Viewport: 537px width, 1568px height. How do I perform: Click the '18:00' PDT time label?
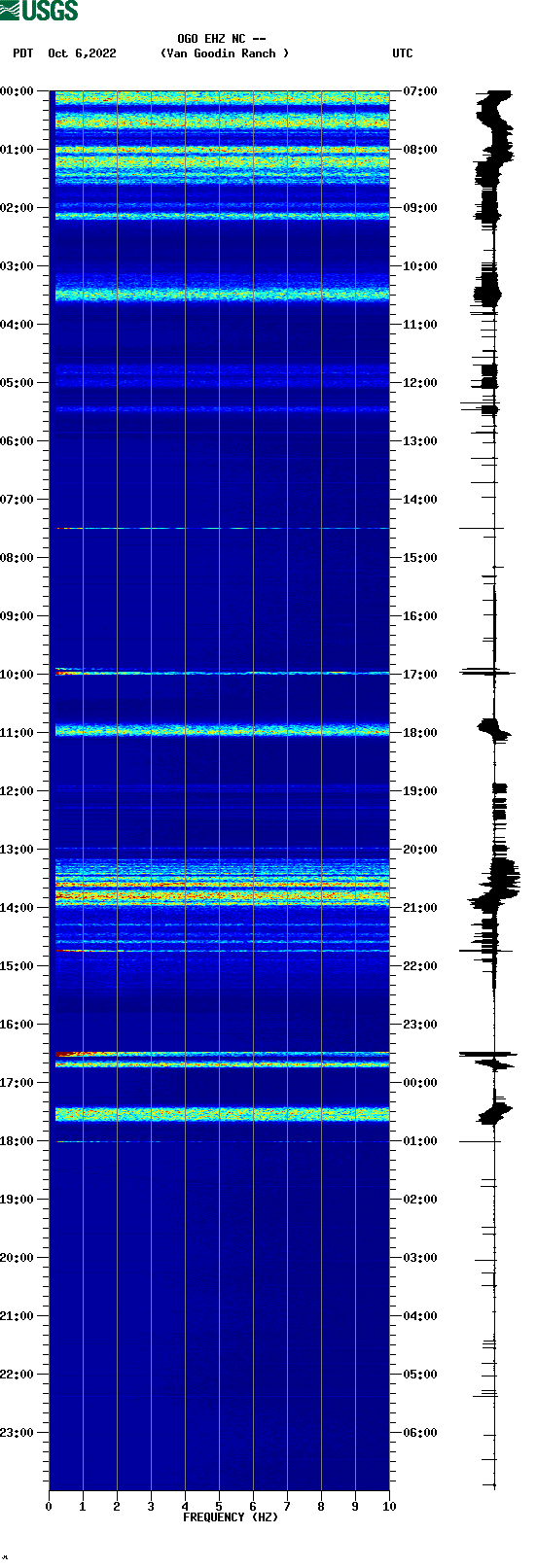coord(18,1141)
